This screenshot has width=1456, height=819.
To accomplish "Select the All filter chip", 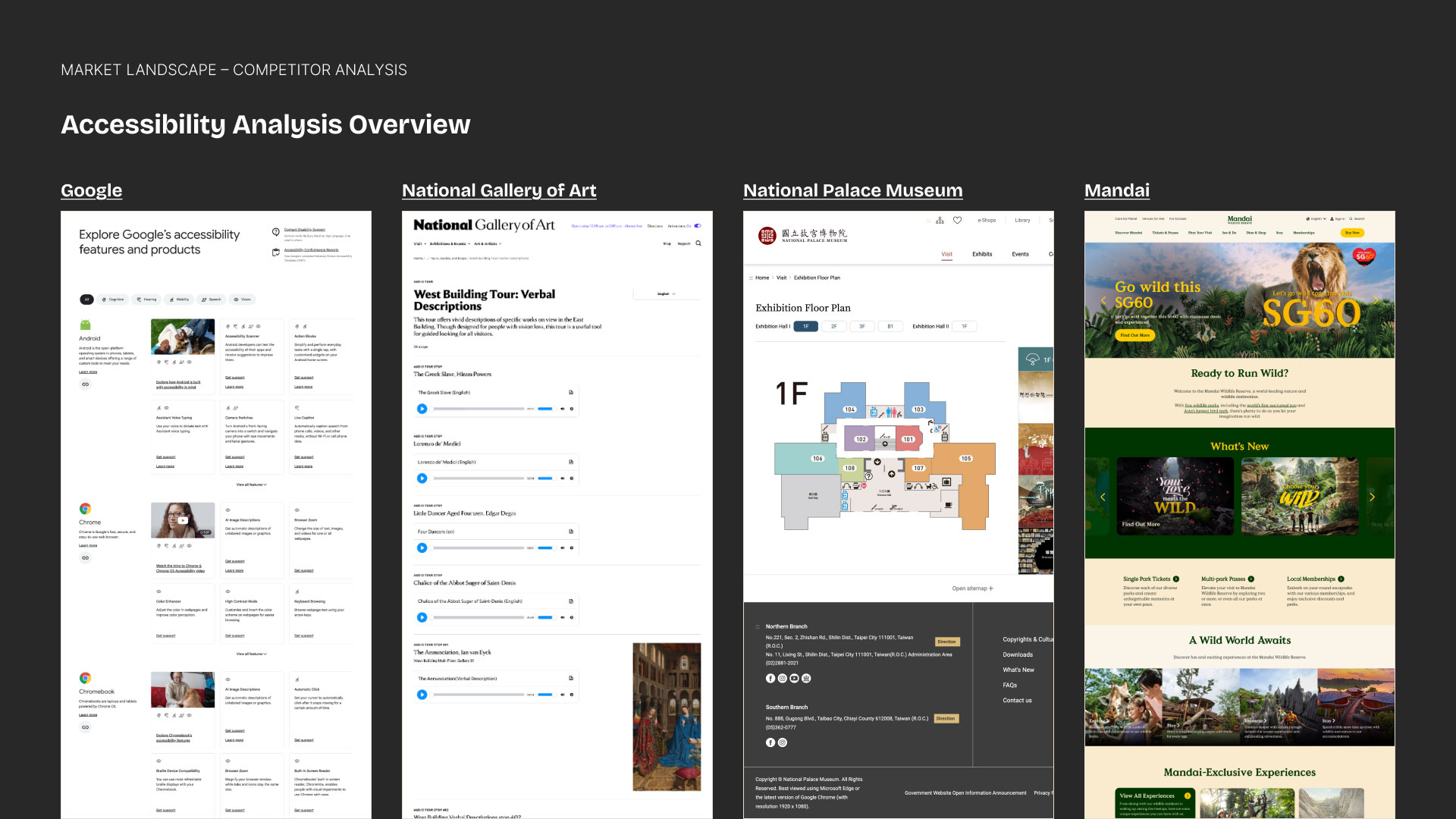I will coord(87,300).
